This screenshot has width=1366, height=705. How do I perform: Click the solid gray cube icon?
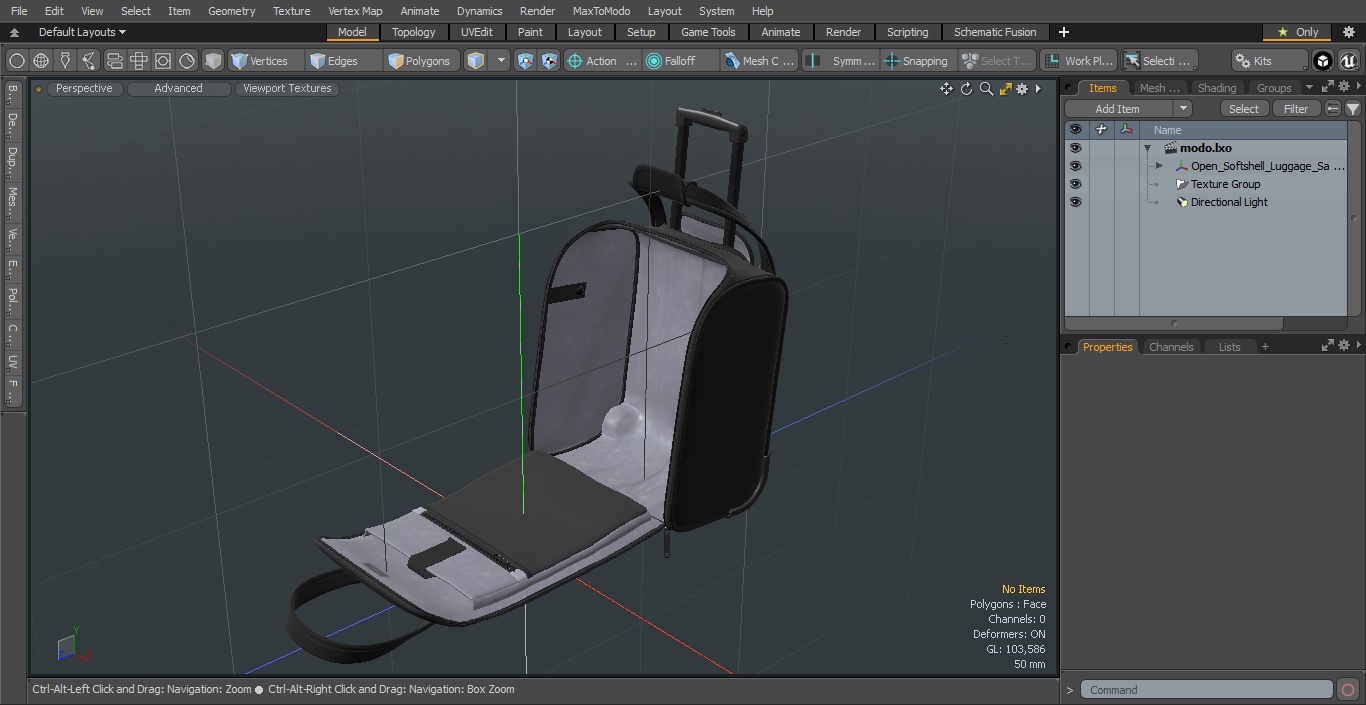pos(213,61)
